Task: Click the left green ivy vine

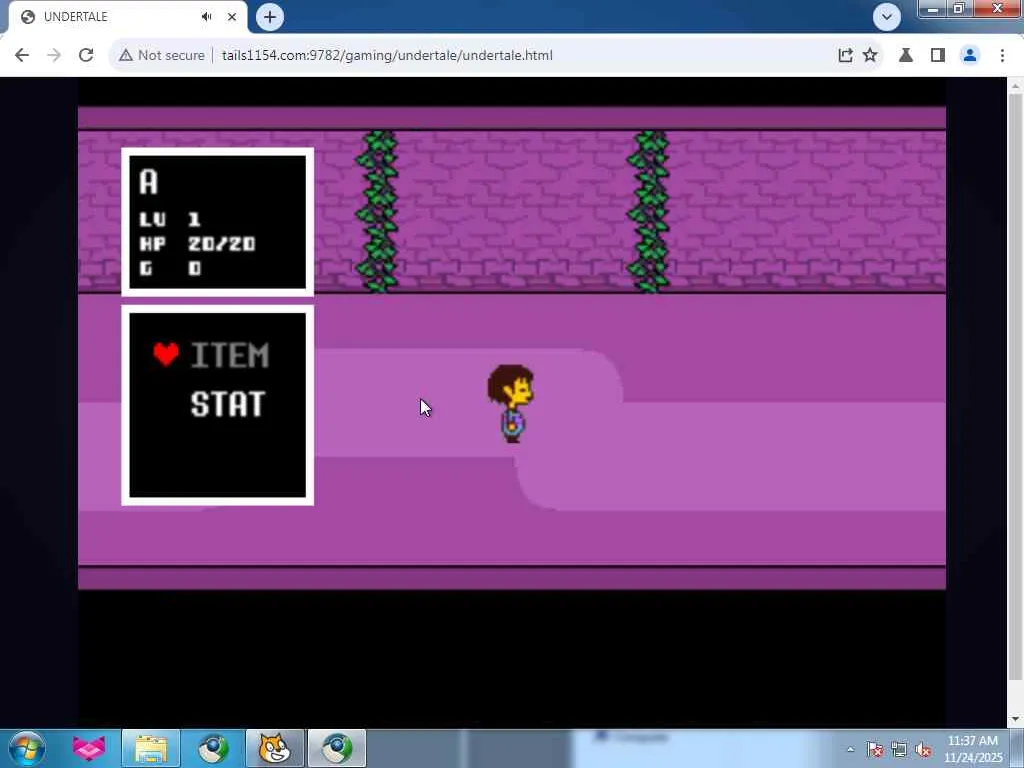Action: (377, 211)
